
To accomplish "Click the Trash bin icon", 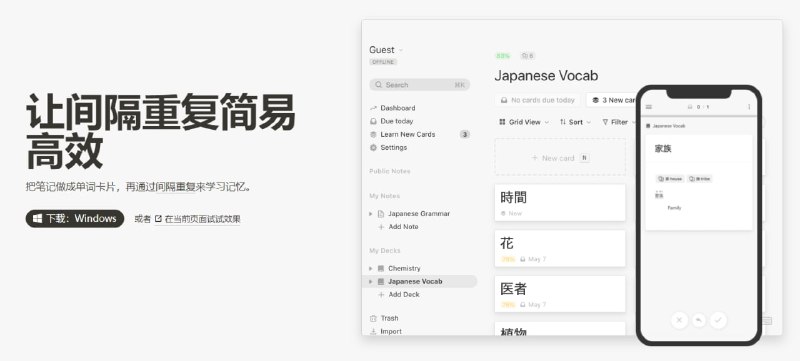I will (373, 318).
